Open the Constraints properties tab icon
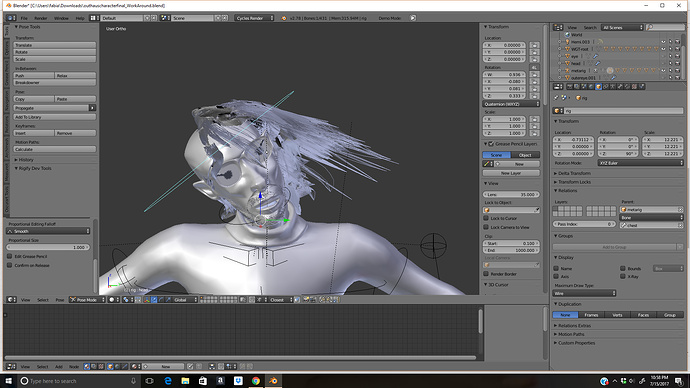This screenshot has width=690, height=388. click(606, 87)
